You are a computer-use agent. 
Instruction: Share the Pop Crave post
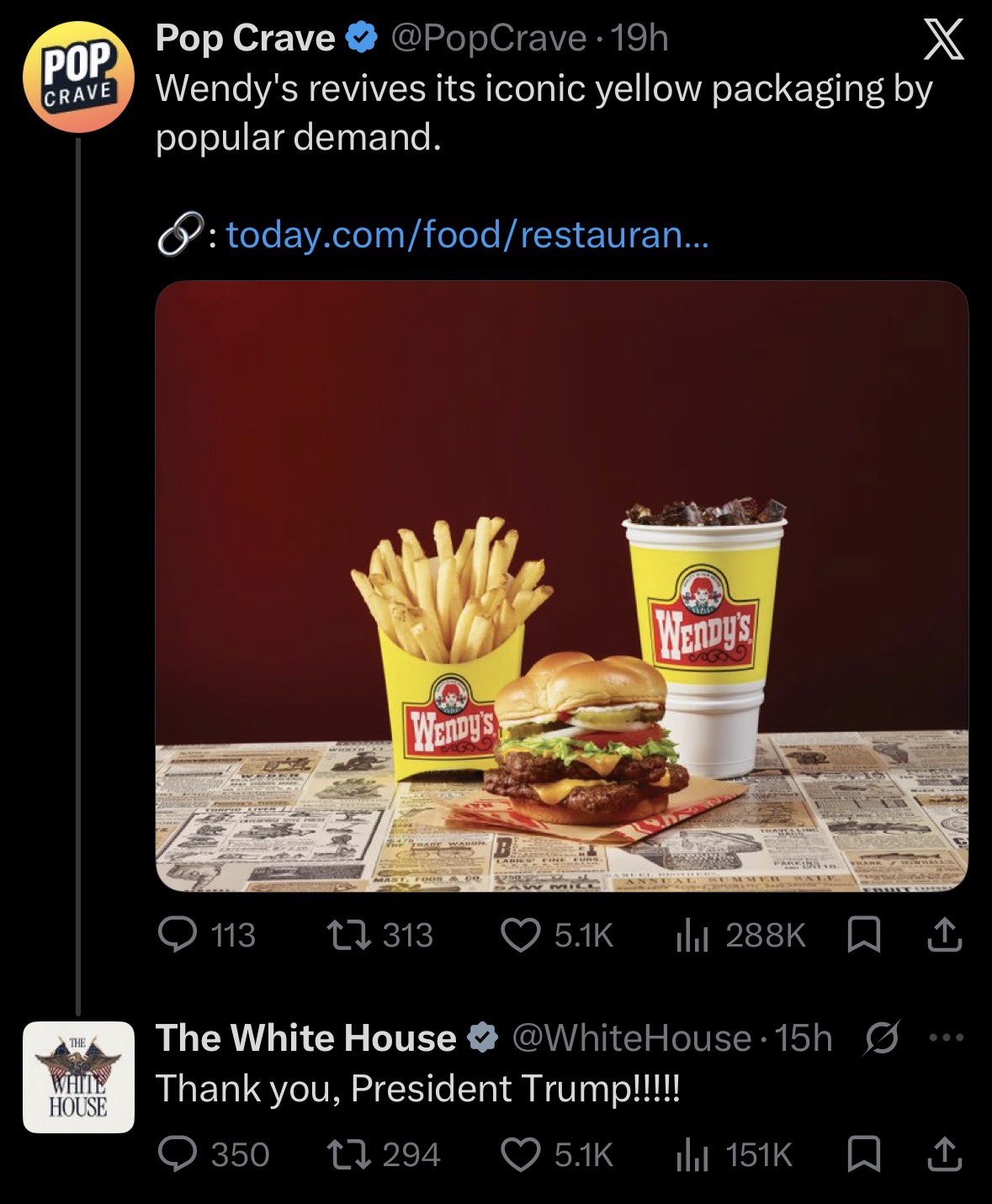[x=944, y=935]
